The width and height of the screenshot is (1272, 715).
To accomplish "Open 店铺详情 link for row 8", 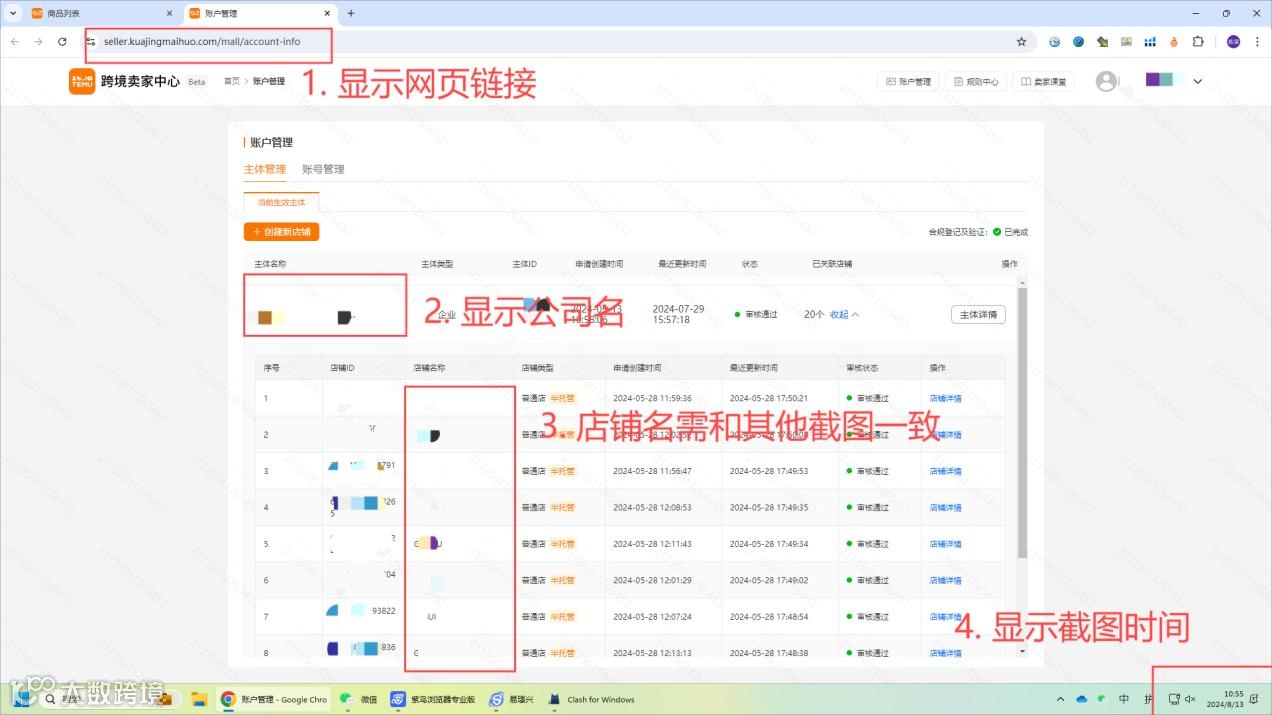I will pyautogui.click(x=945, y=653).
